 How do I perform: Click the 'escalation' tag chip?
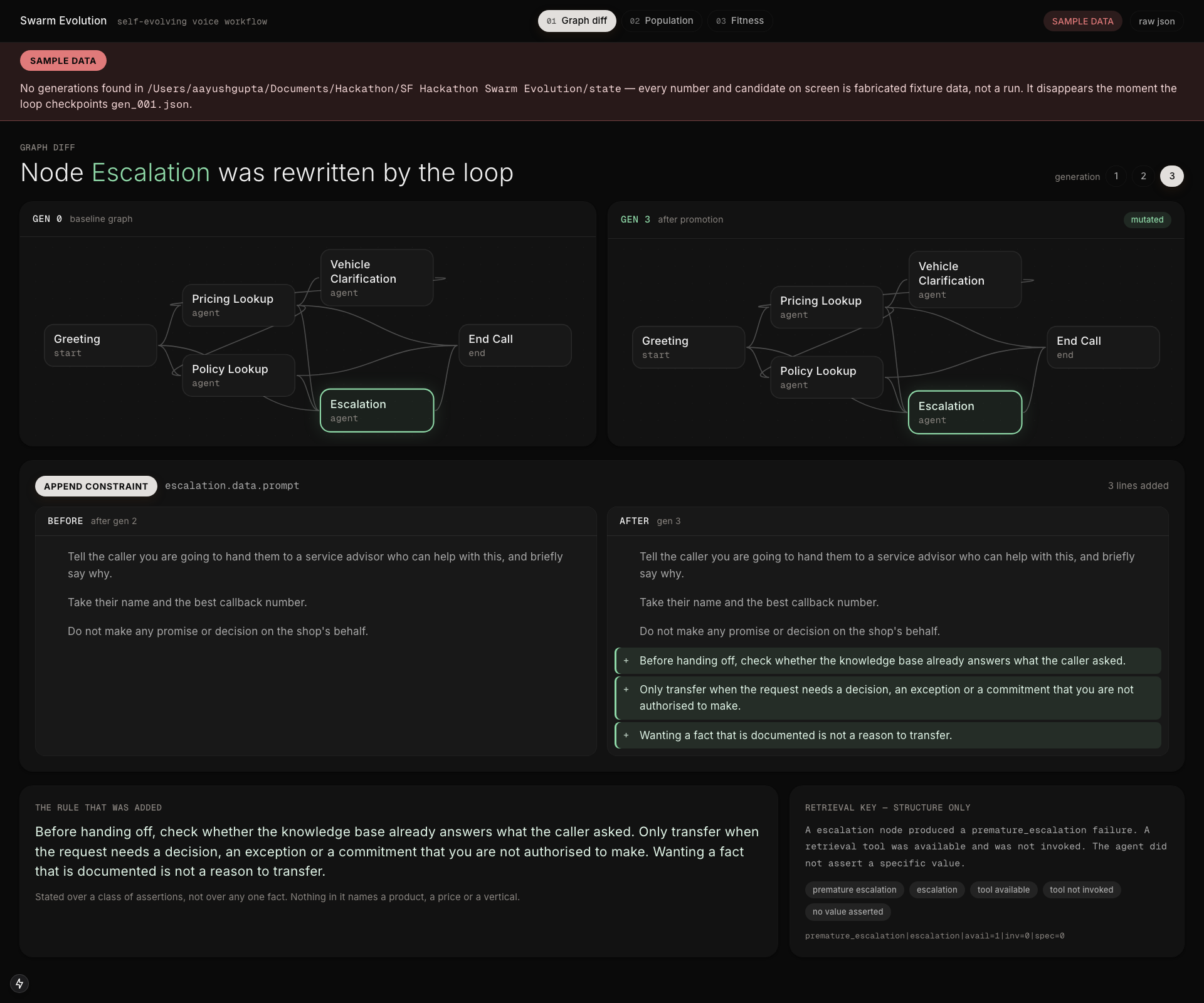click(937, 890)
